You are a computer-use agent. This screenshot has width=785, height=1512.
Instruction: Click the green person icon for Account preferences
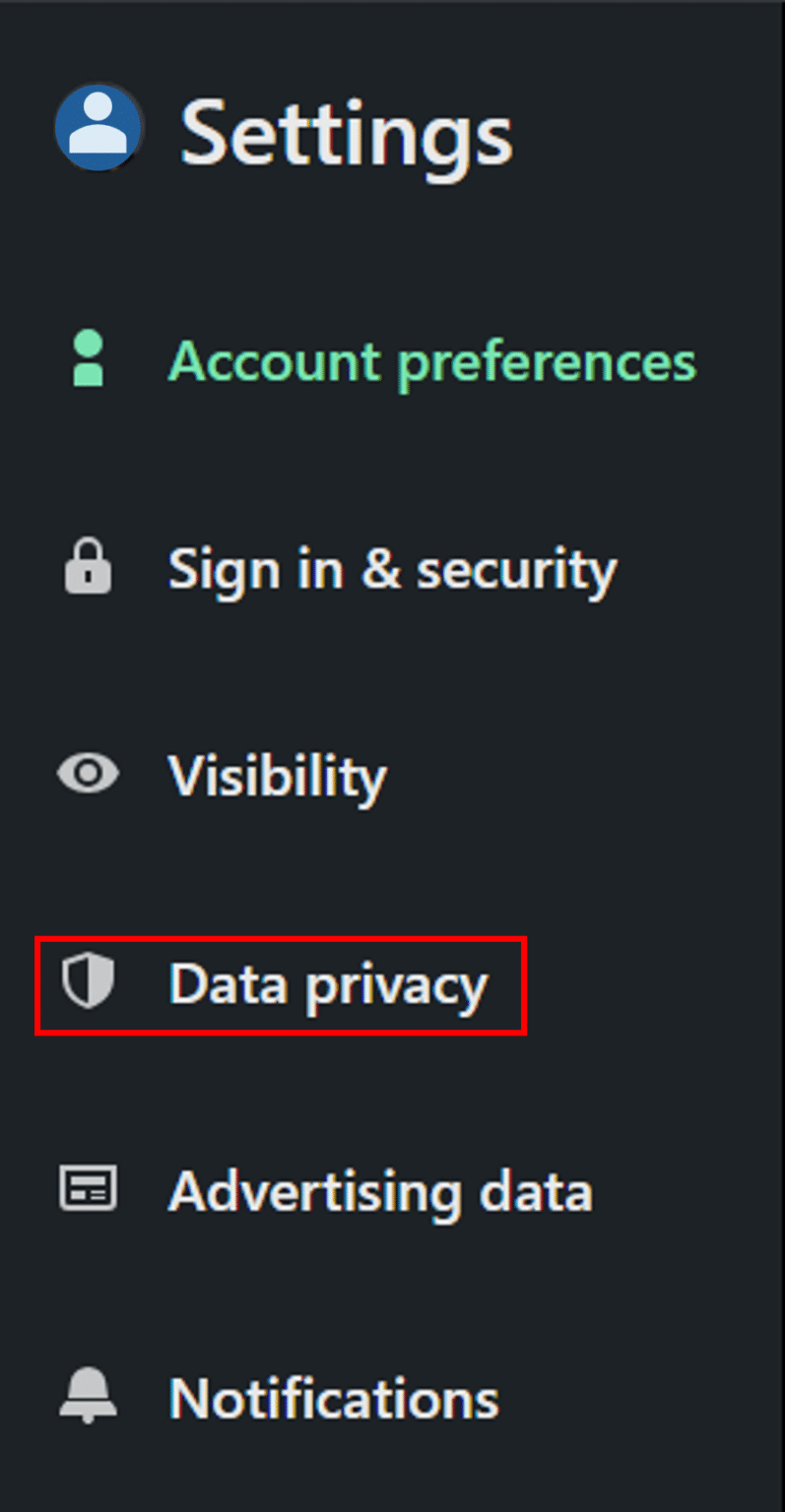[x=89, y=359]
